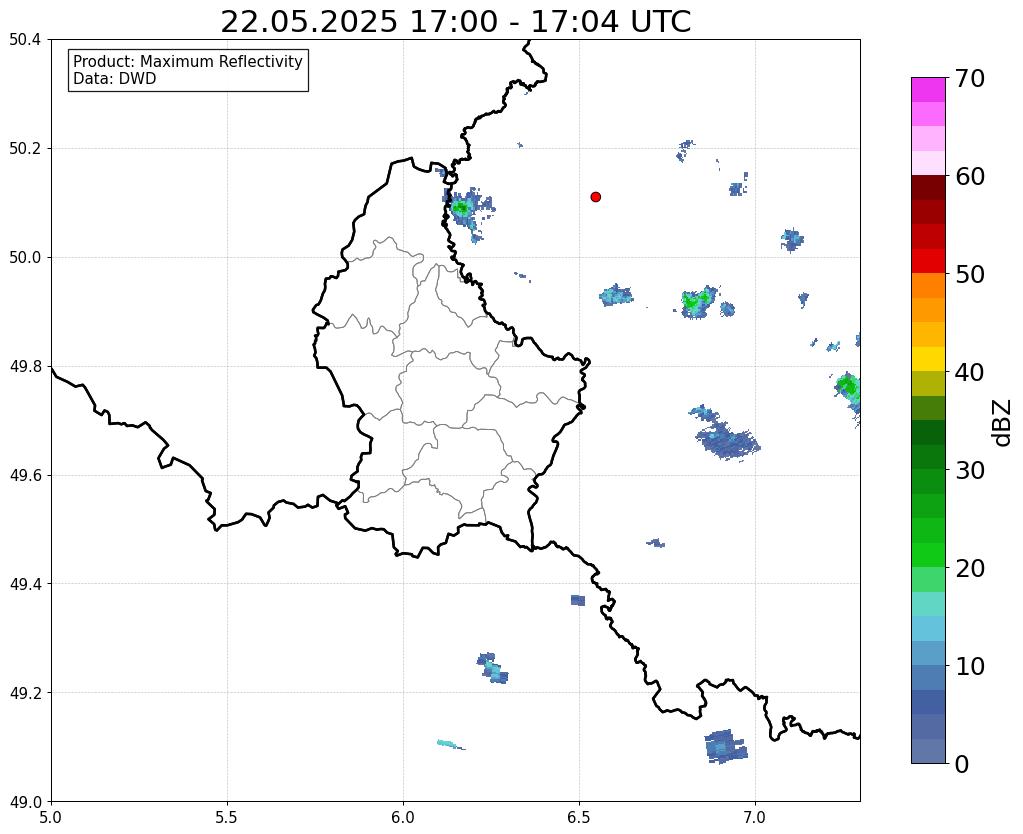Pick the light blue swatch just above the 10 tick
Image resolution: width=1023 pixels, height=834 pixels.
point(928,653)
